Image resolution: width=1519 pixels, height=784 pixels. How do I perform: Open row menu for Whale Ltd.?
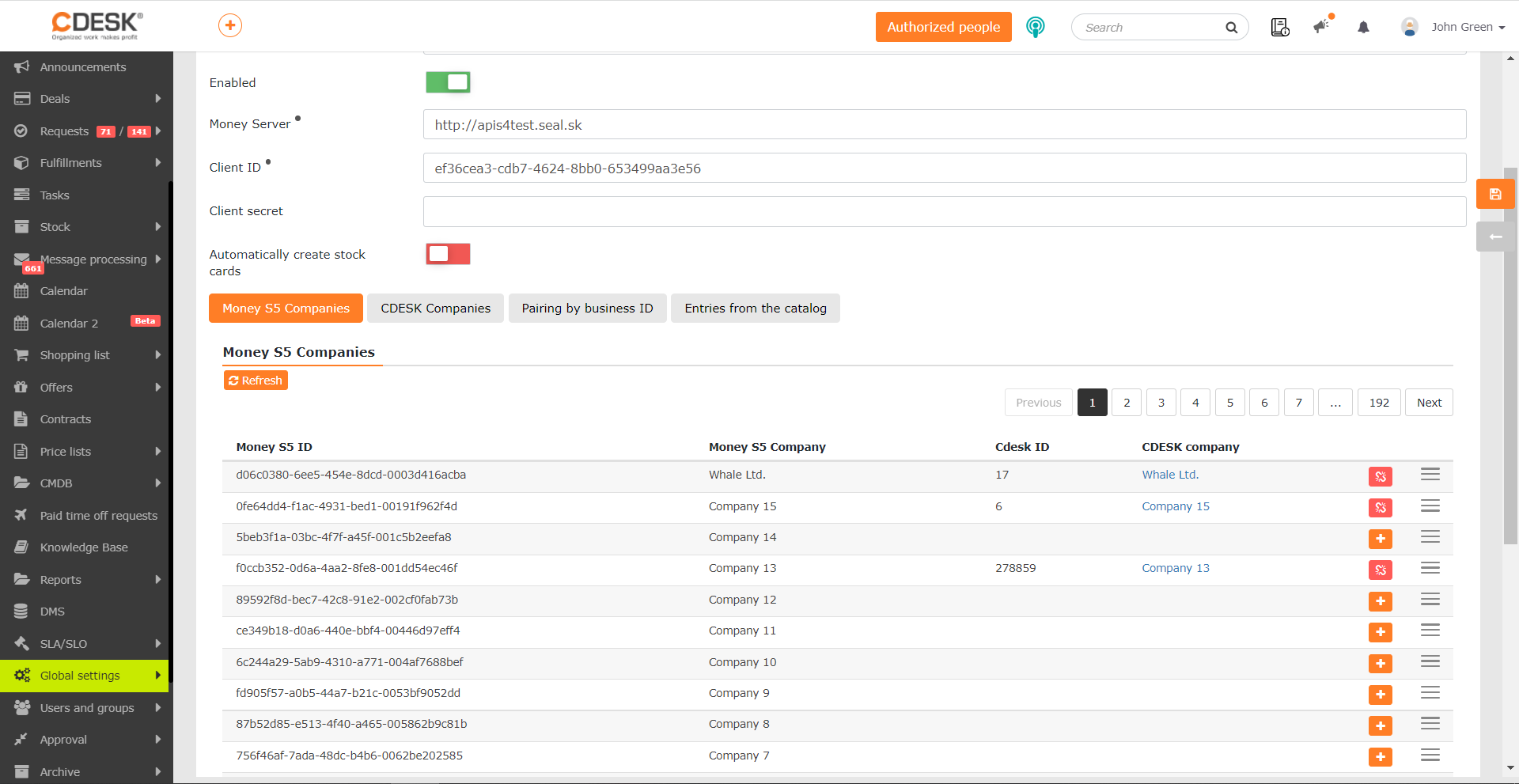pos(1430,475)
